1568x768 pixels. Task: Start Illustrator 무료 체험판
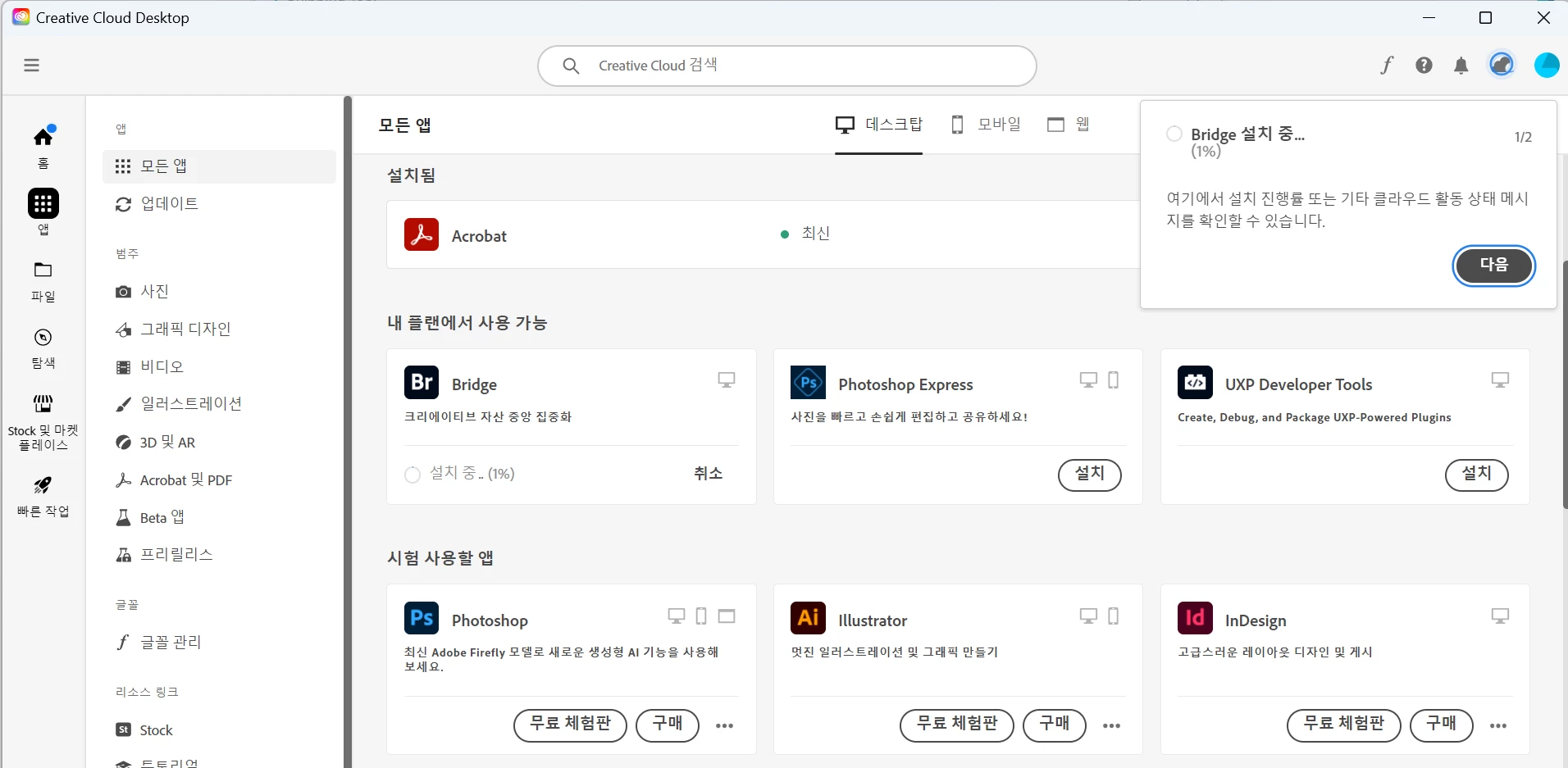[957, 725]
